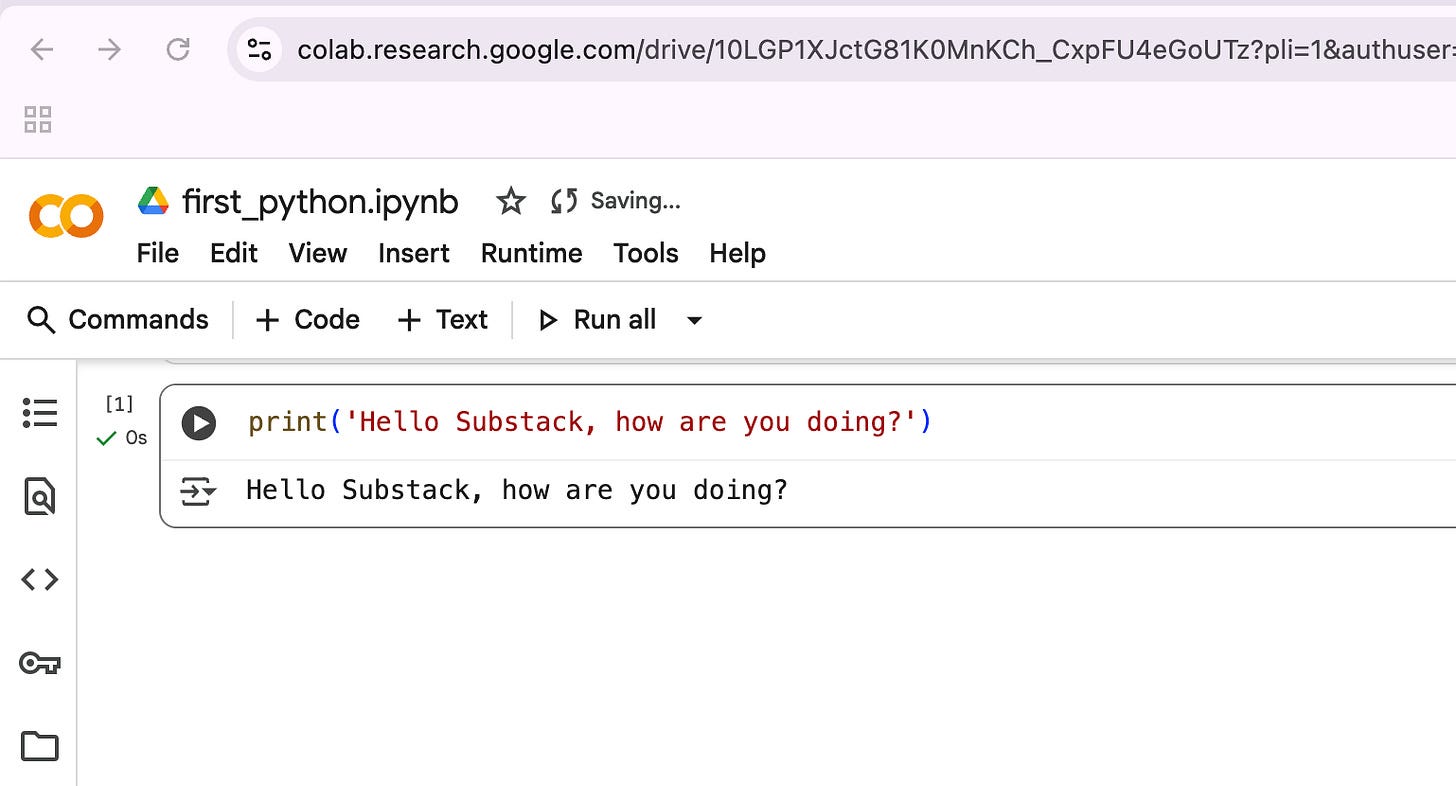Open the View menu
Viewport: 1456px width, 786px height.
point(318,254)
